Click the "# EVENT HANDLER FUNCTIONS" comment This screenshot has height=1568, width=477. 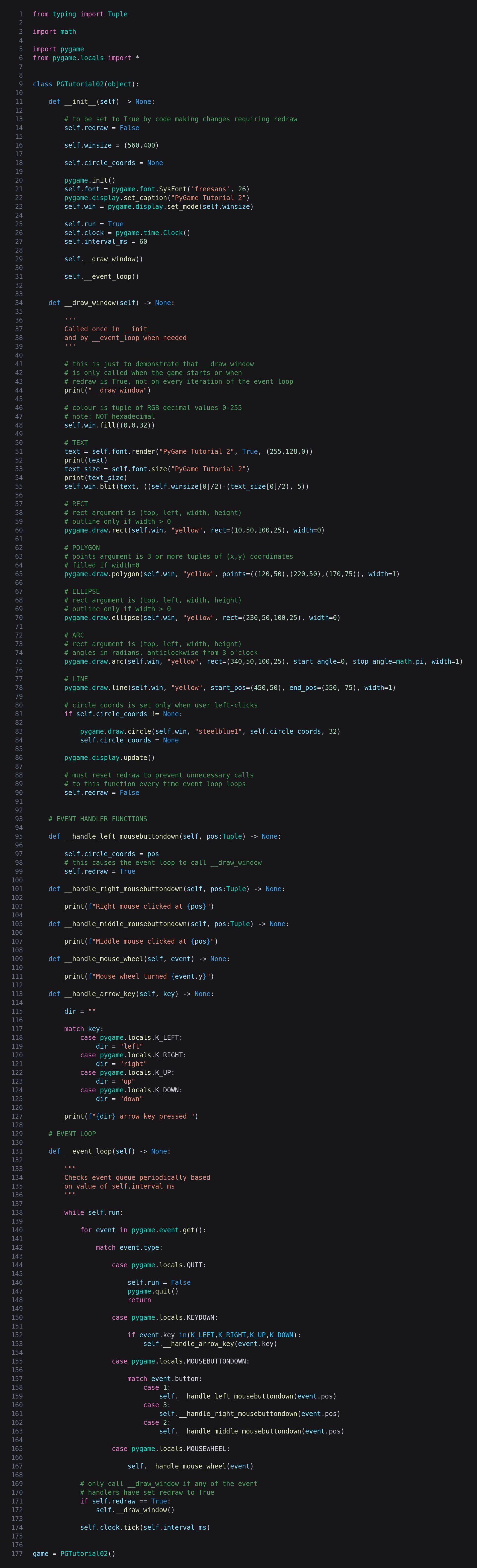pos(98,819)
